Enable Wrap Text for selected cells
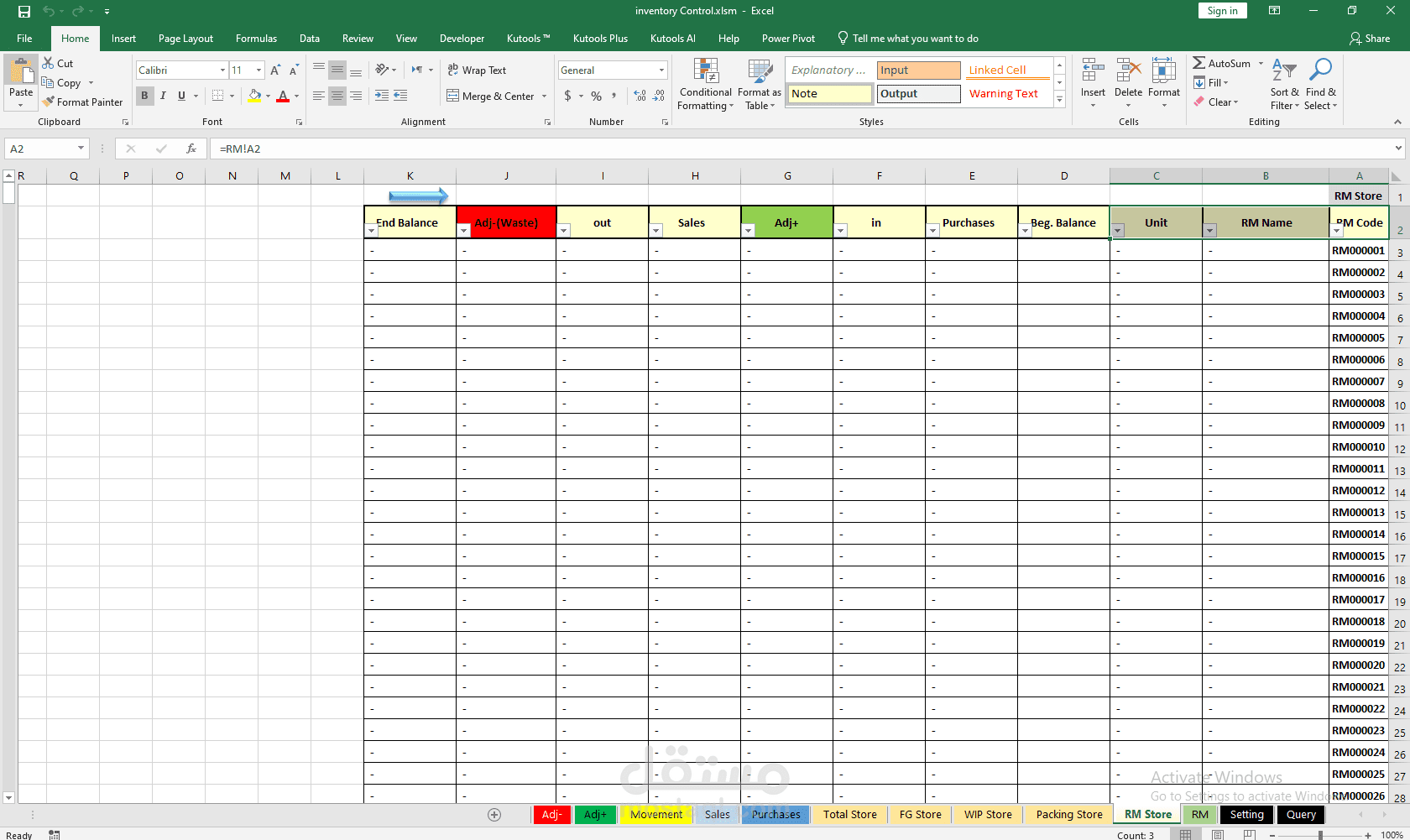The width and height of the screenshot is (1410, 840). pyautogui.click(x=477, y=70)
